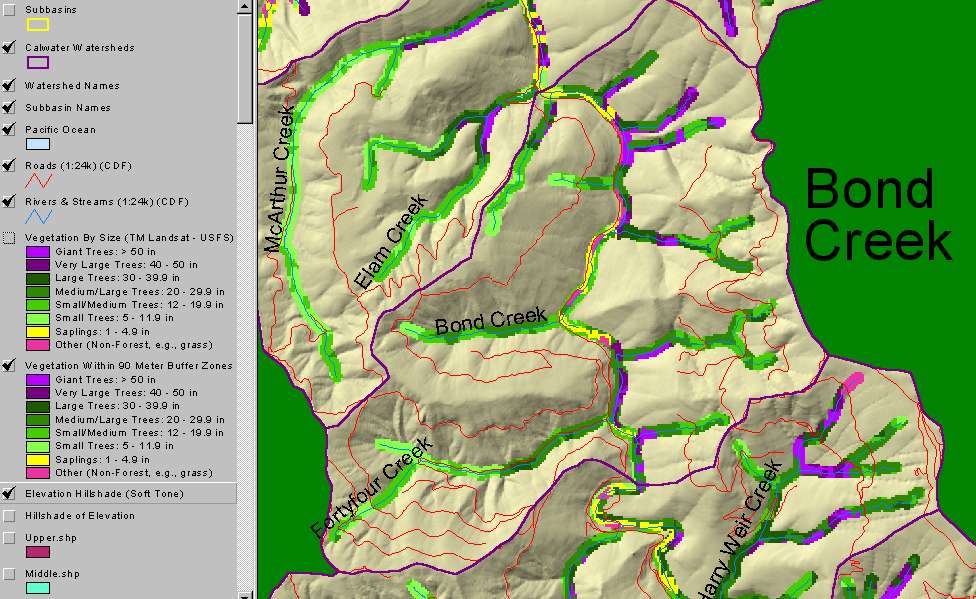Select the Roads (1:24k) (CDF) layer label
The image size is (976, 599).
[x=78, y=166]
